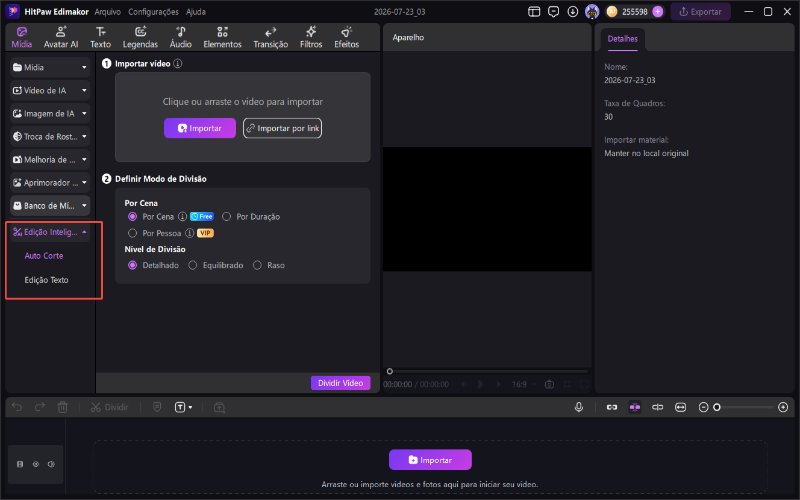This screenshot has height=500, width=800.
Task: Open the Arquivo menu
Action: tap(107, 12)
